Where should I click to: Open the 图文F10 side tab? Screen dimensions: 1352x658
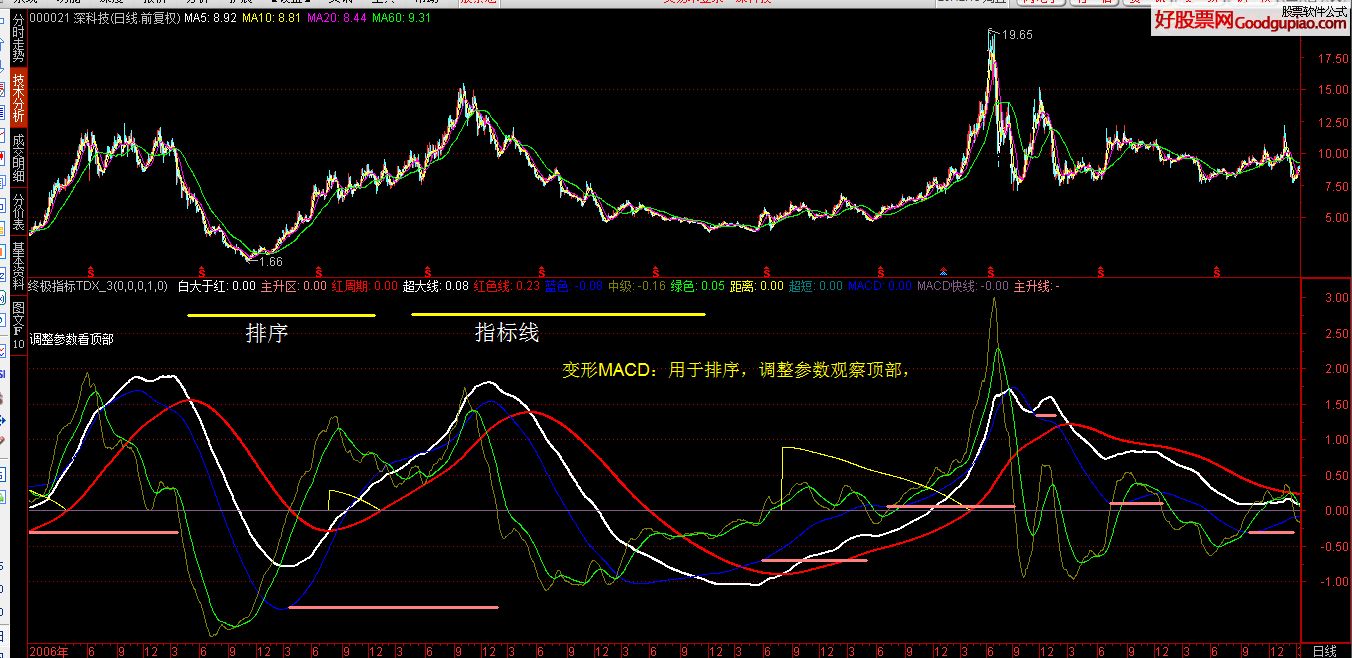point(18,323)
